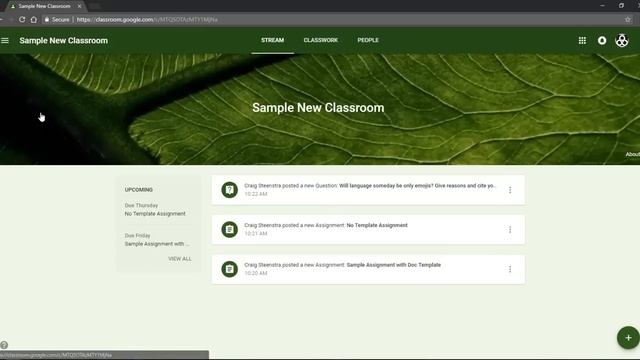
Task: Open the Sample Assignment with Doc Template post
Action: (x=368, y=269)
